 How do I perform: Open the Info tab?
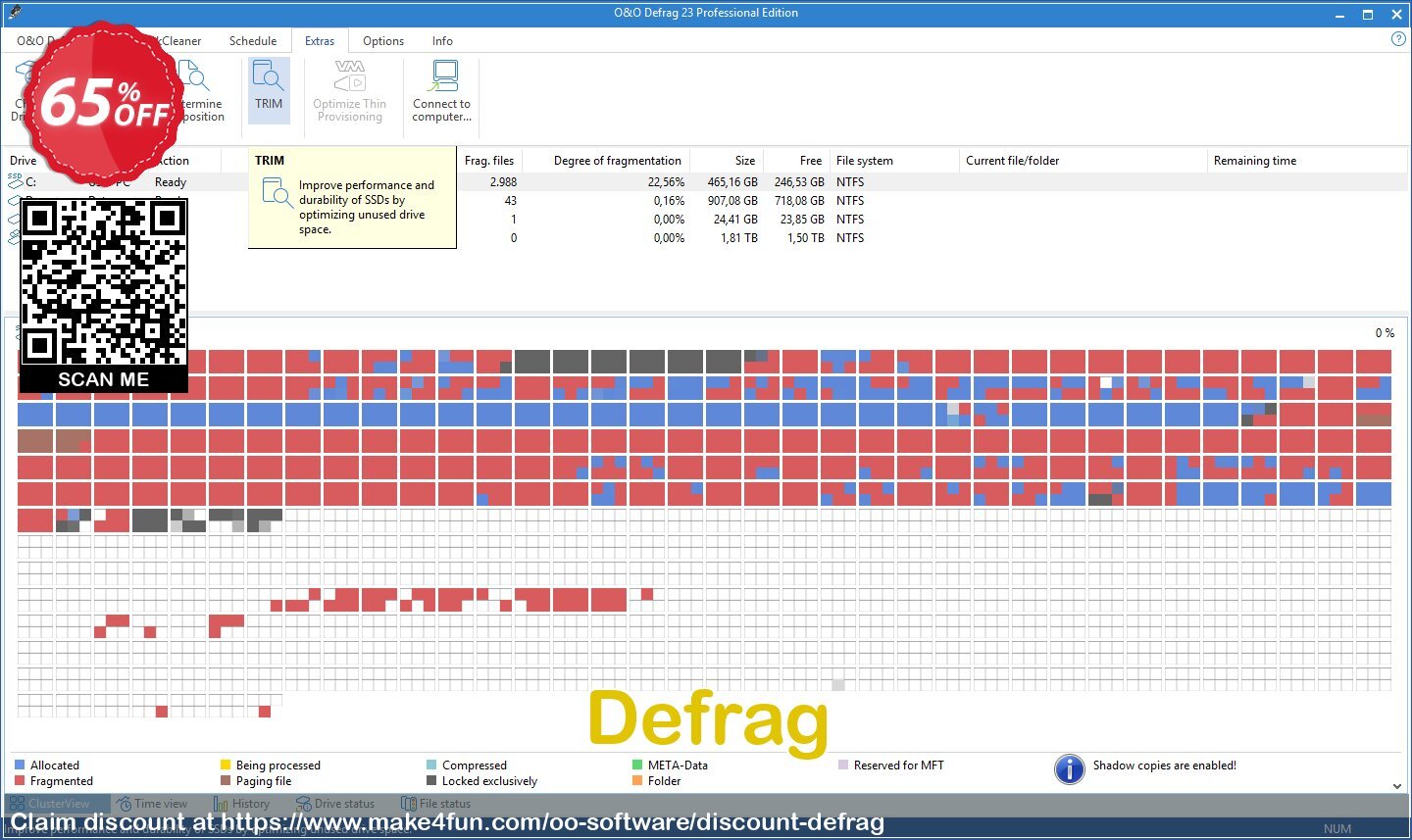[442, 41]
